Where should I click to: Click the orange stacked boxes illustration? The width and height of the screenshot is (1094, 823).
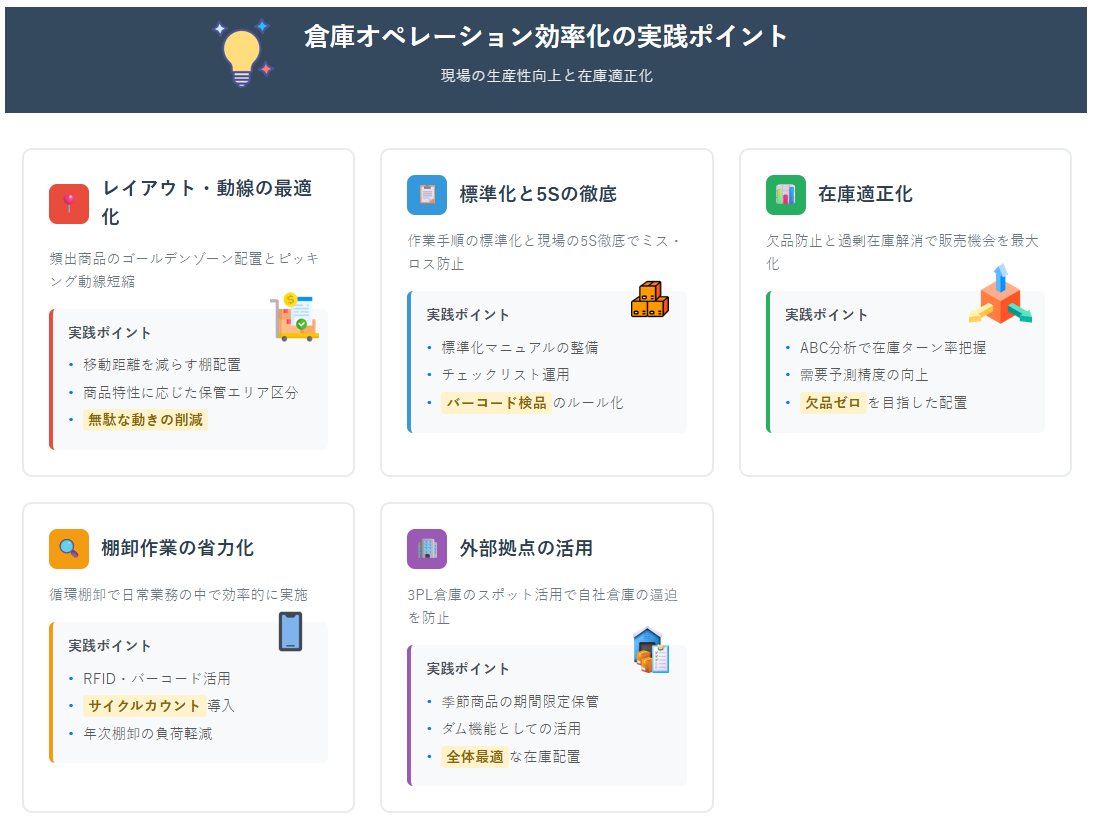pyautogui.click(x=650, y=299)
